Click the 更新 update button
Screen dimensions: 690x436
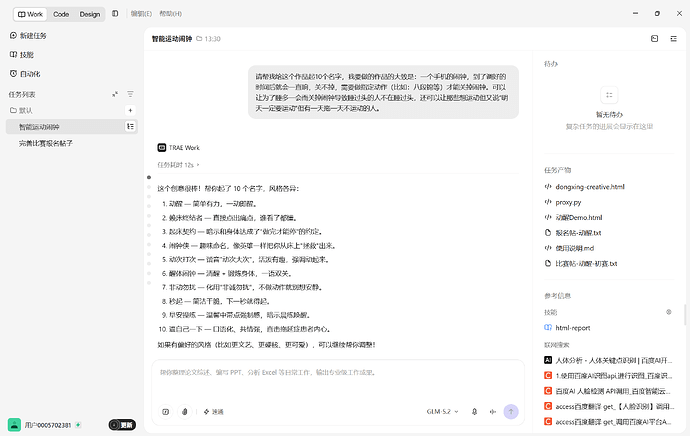point(122,425)
